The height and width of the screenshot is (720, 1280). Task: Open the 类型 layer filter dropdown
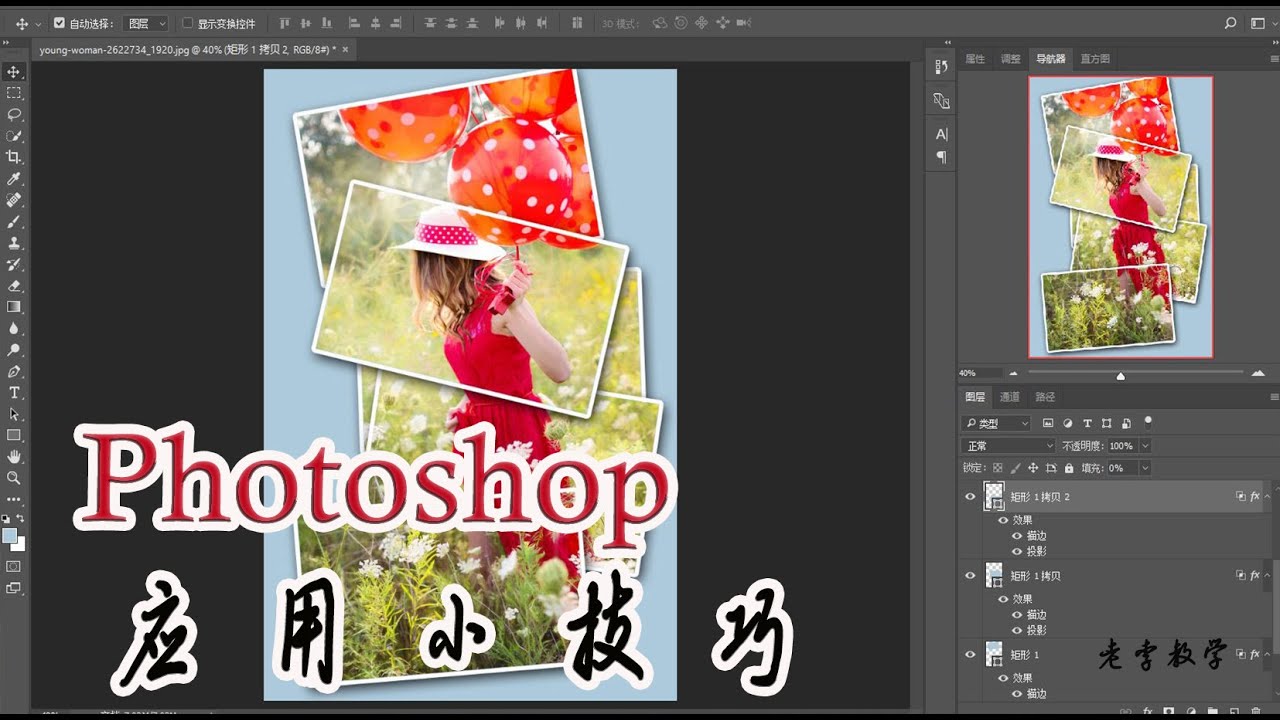[996, 424]
